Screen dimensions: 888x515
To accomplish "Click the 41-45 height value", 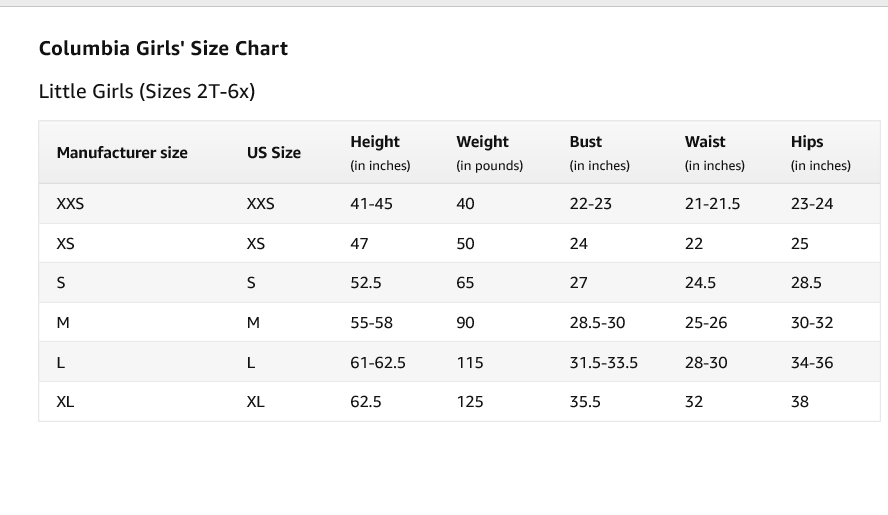I will coord(371,204).
